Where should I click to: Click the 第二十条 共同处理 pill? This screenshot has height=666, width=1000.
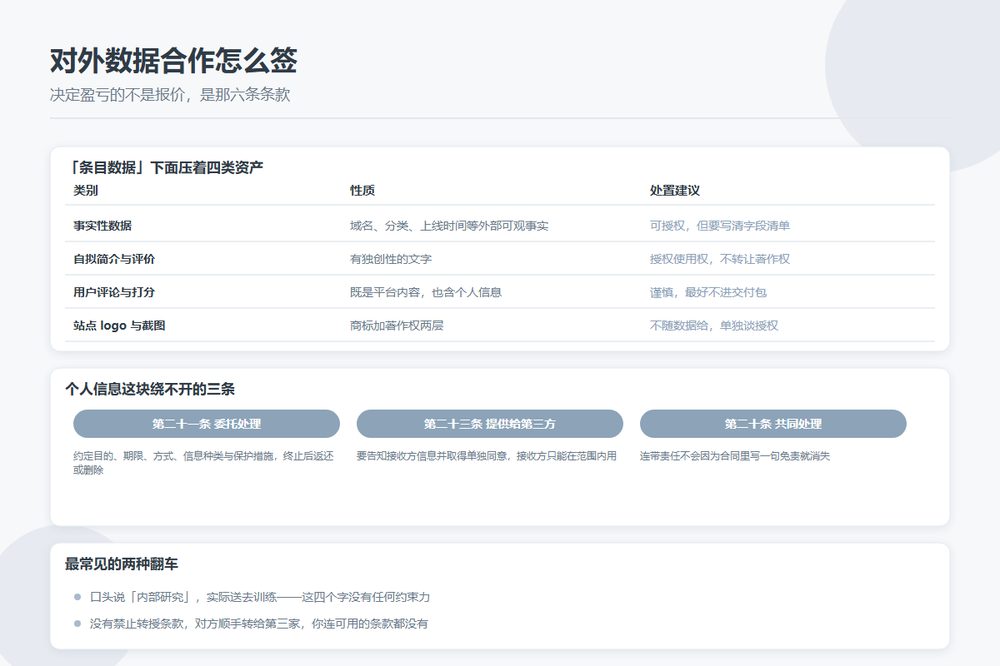(x=773, y=424)
